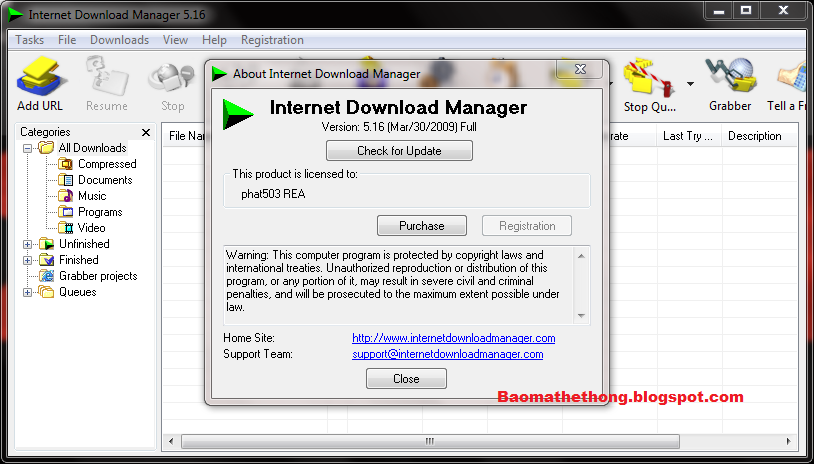
Task: Close the Categories panel
Action: click(x=146, y=132)
